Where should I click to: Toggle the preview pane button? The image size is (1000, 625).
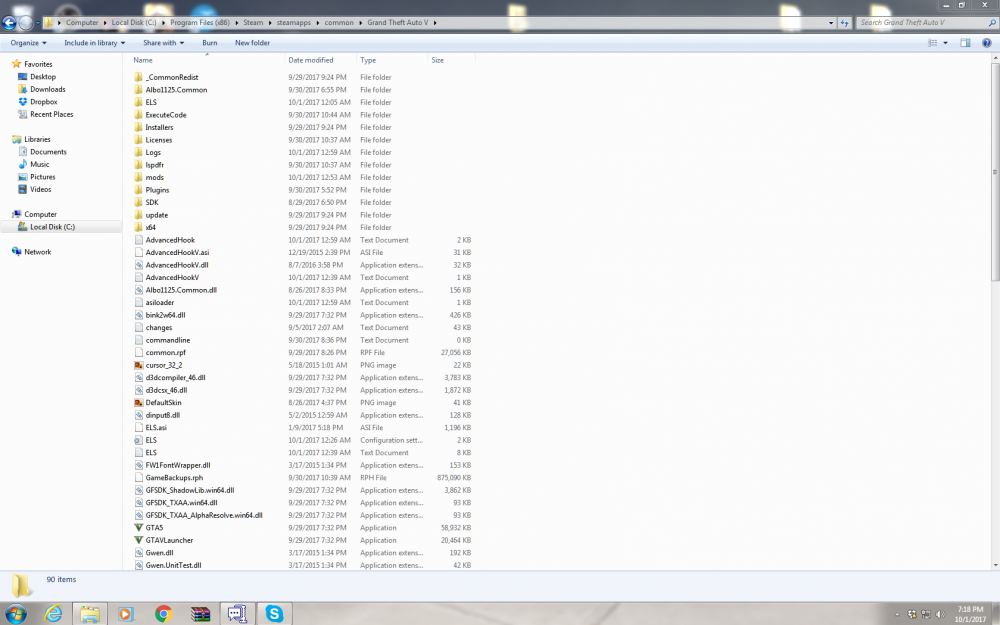click(x=965, y=43)
